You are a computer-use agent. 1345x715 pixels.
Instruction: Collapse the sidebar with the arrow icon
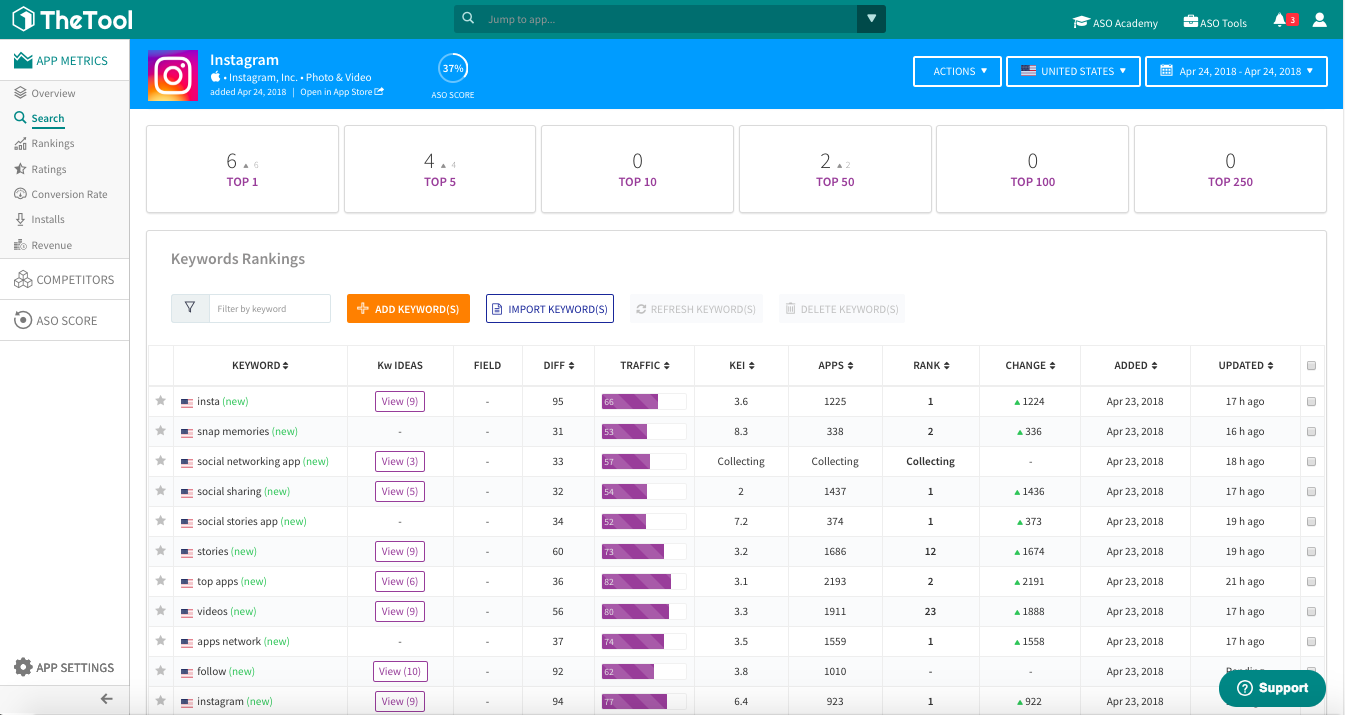(x=107, y=699)
